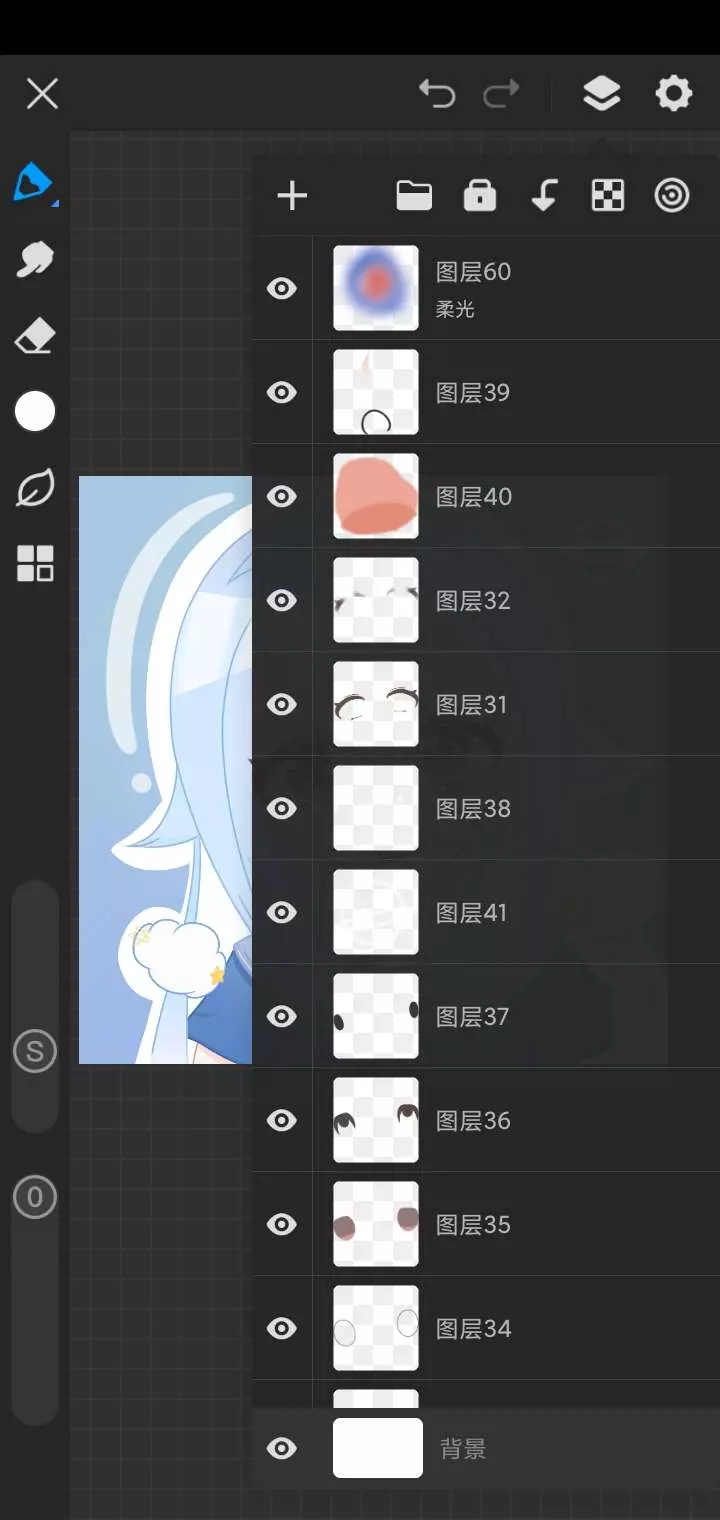Open the four-square grid tools menu
This screenshot has height=1520, width=720.
point(35,564)
